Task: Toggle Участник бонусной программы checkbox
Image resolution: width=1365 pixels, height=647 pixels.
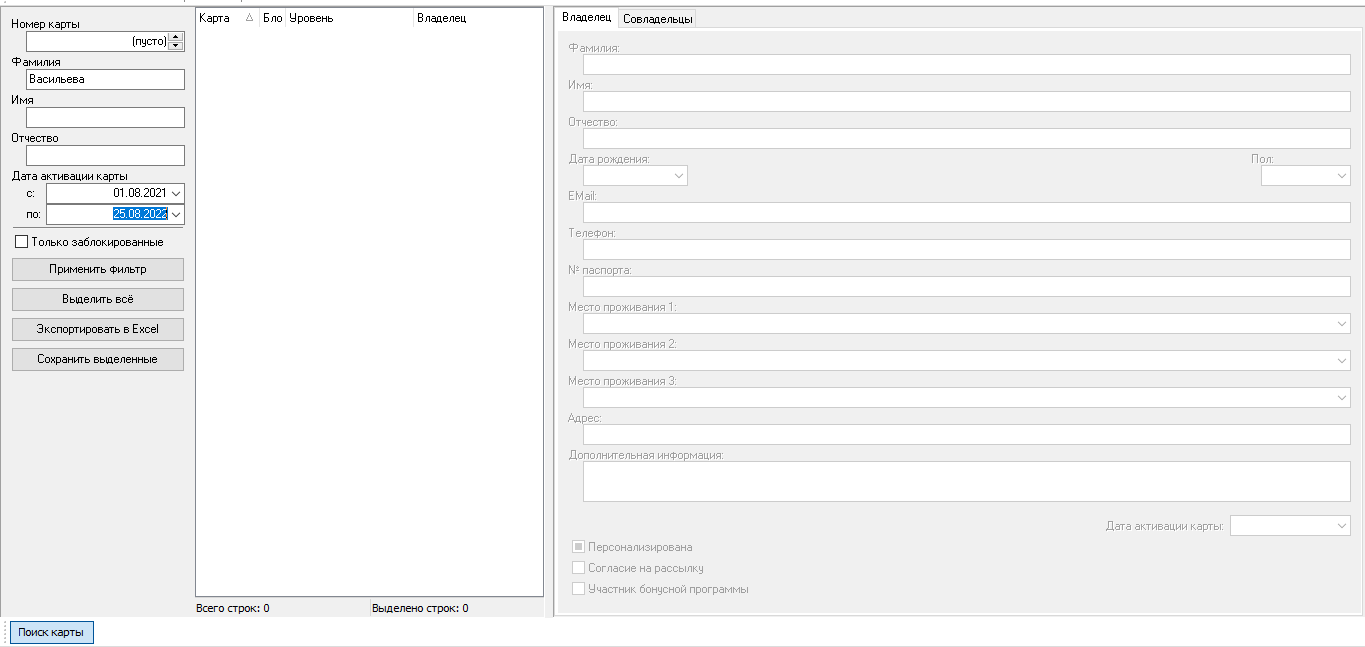Action: pos(578,589)
